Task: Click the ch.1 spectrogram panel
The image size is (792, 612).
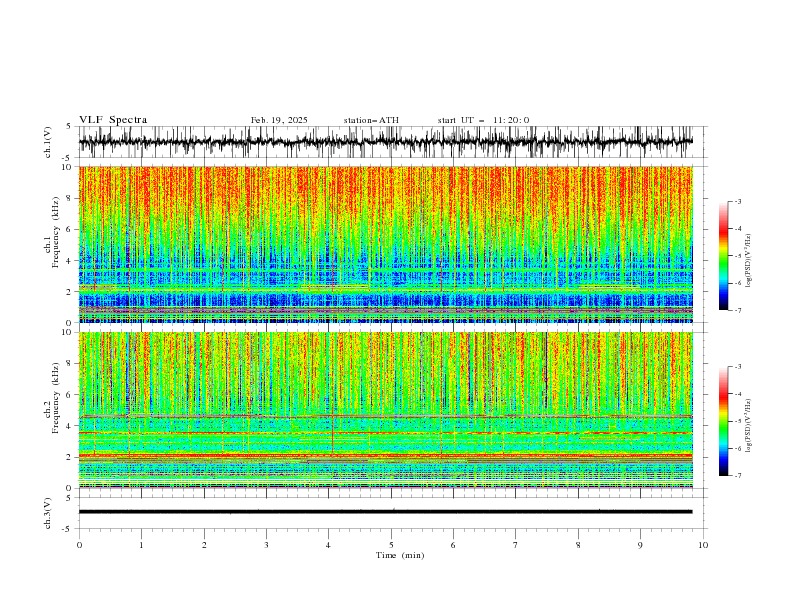Action: tap(386, 244)
